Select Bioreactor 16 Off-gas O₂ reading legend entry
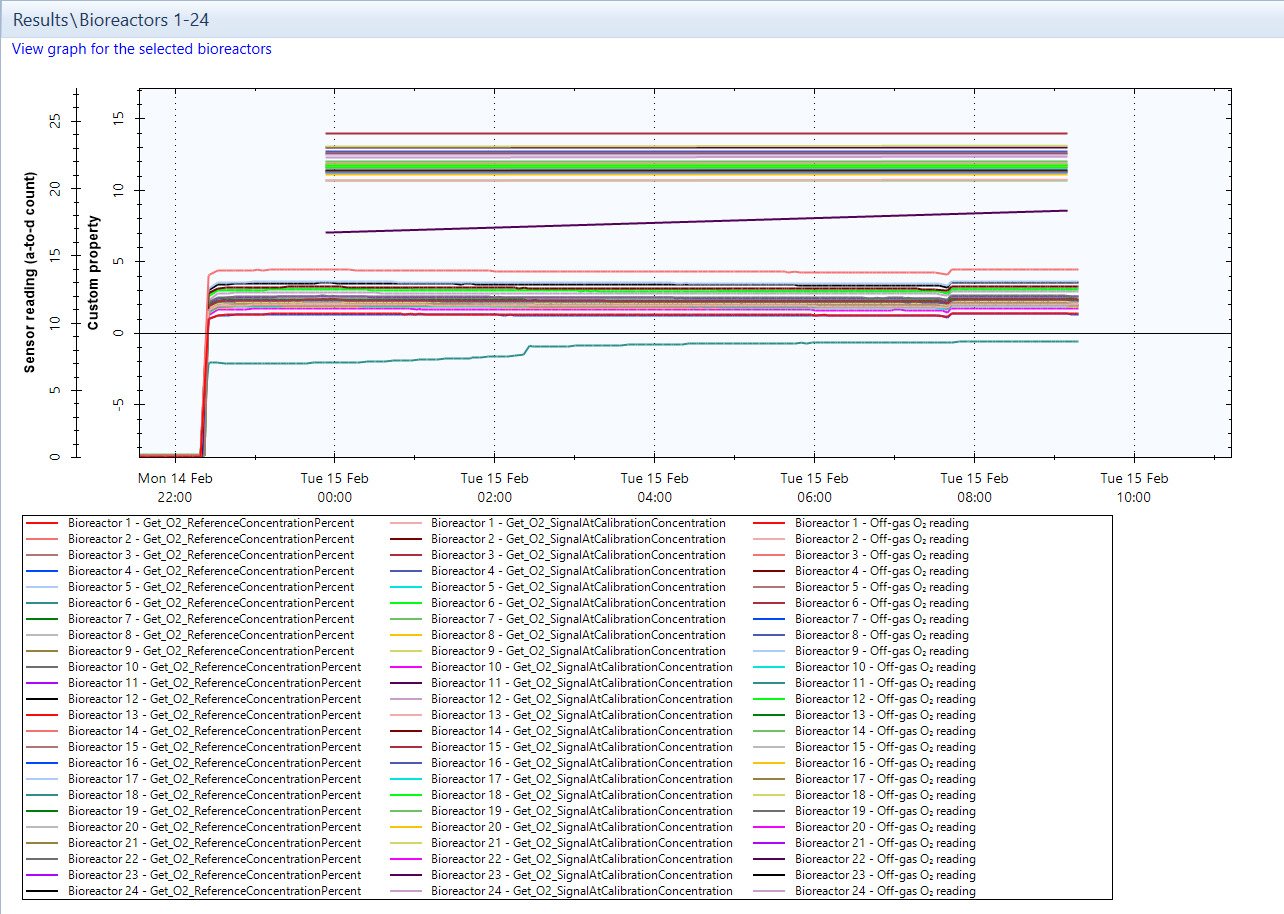 (885, 763)
